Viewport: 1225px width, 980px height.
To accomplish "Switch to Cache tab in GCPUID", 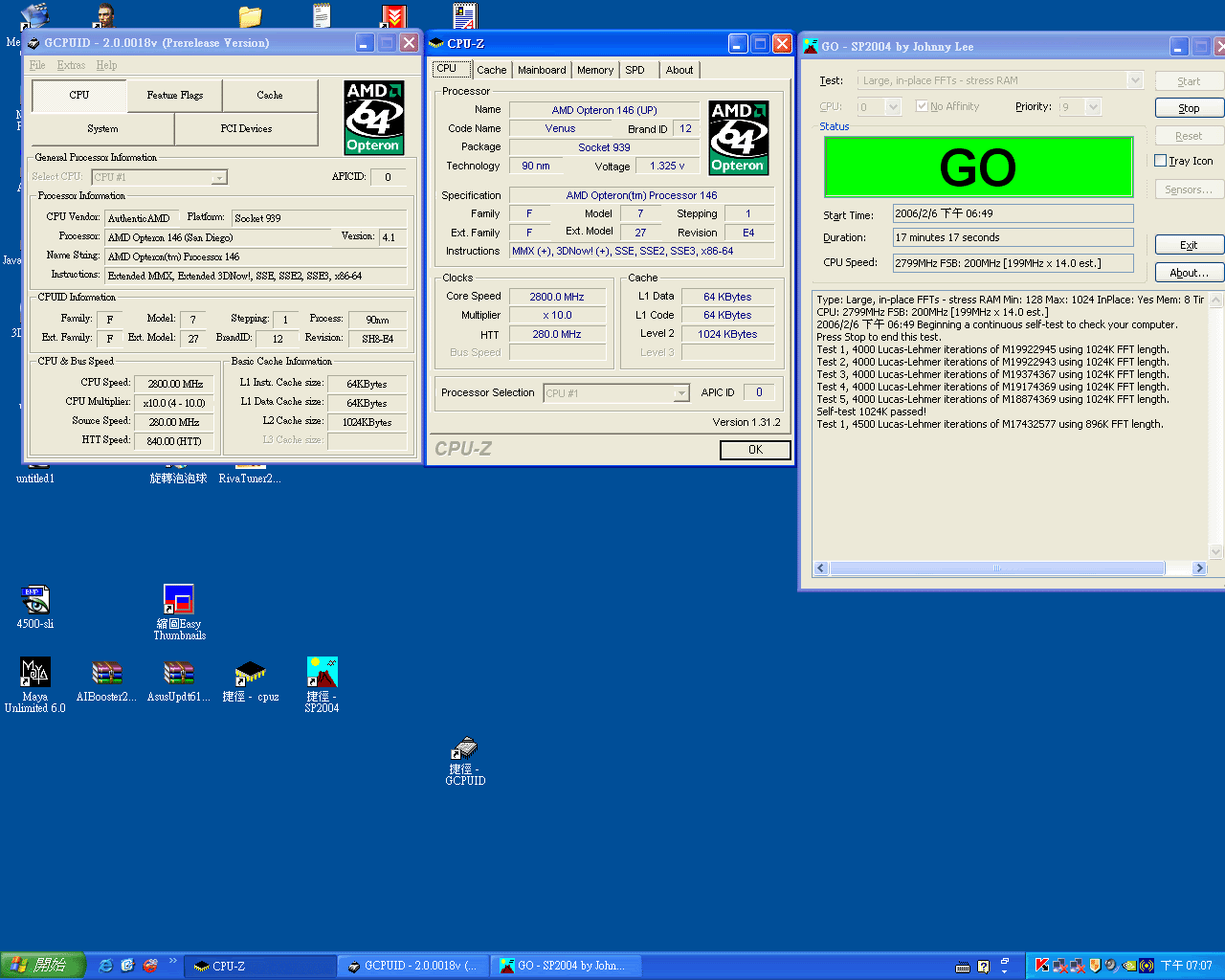I will coord(270,96).
